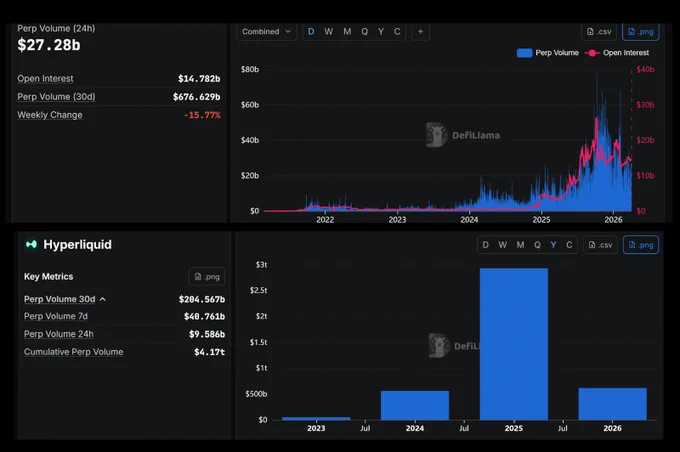Click the Perp Volume (24h) heading
Viewport: 680px width, 452px height.
[x=56, y=29]
